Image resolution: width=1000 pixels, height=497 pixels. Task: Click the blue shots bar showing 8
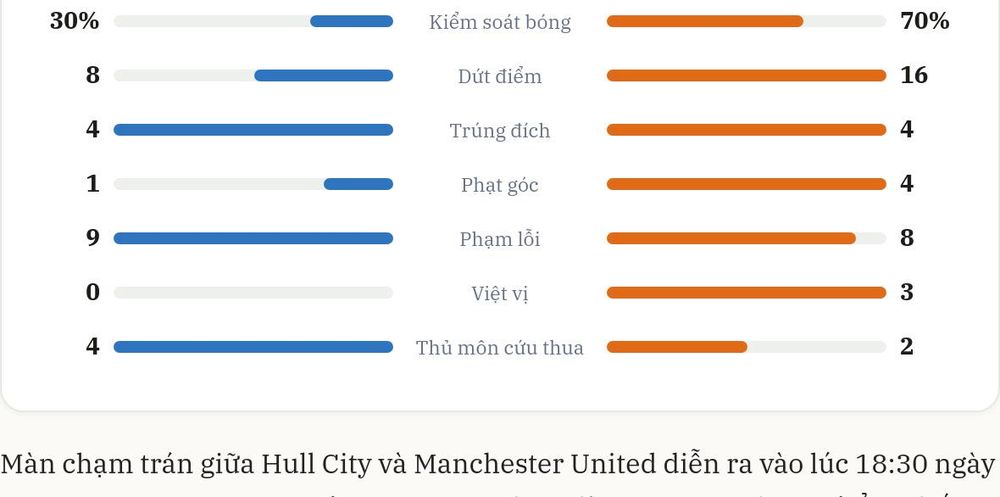[323, 76]
